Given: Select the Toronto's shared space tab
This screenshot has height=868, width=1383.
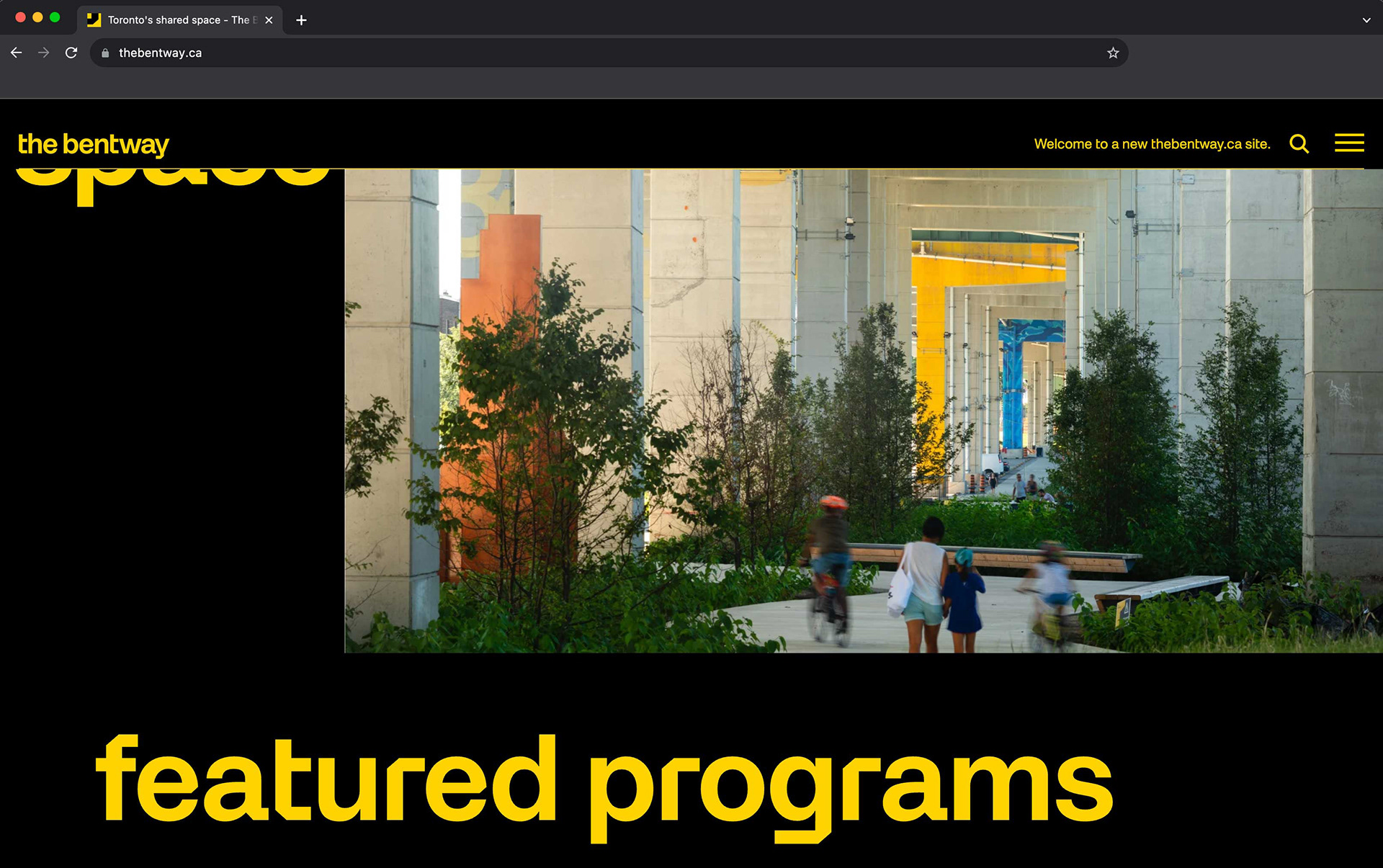Looking at the screenshot, I should click(173, 20).
